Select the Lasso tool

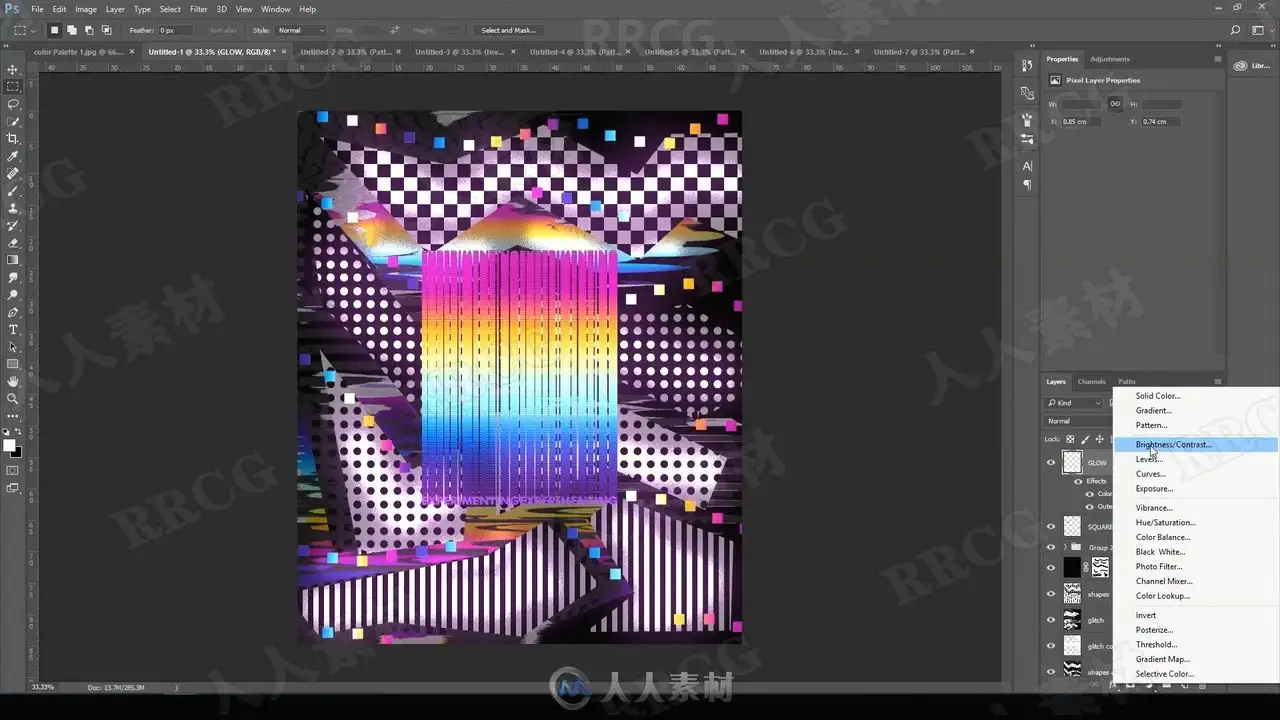point(13,104)
